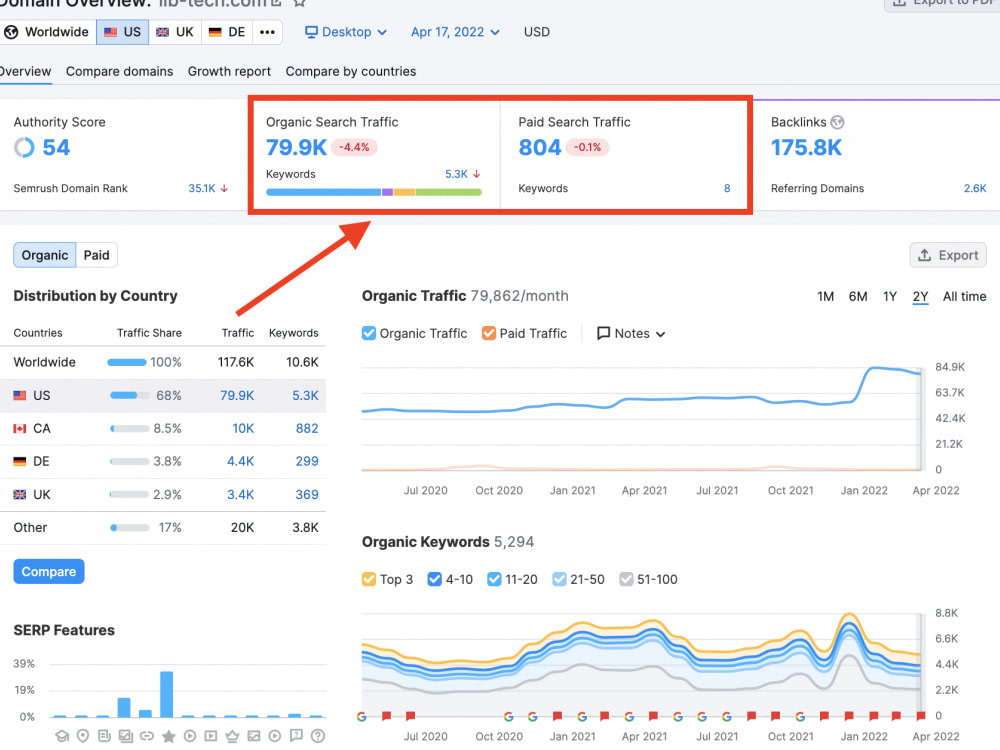
Task: Click the news article SERP feature icon
Action: [105, 736]
